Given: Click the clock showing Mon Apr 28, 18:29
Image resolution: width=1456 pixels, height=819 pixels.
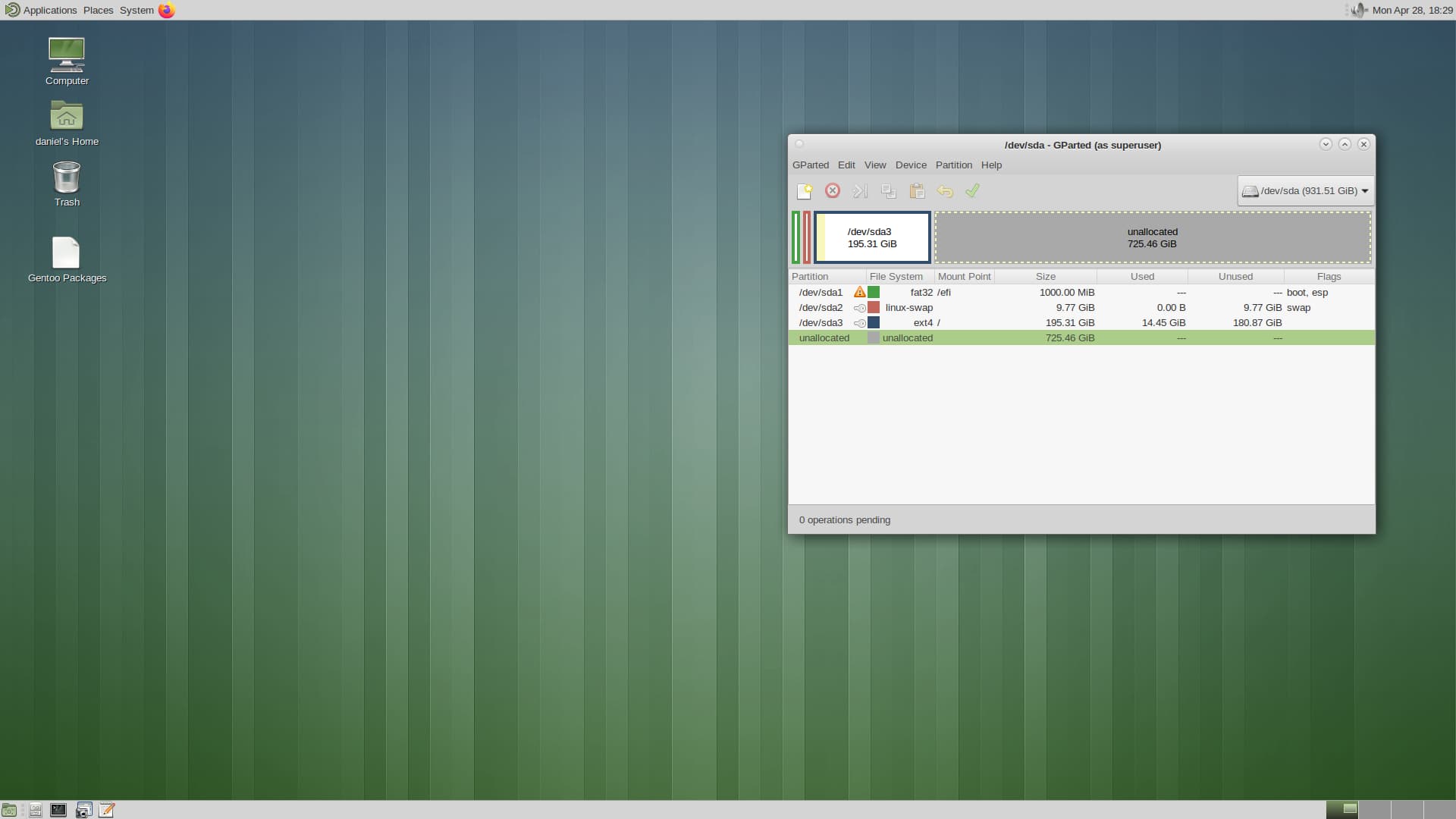Looking at the screenshot, I should coord(1412,10).
